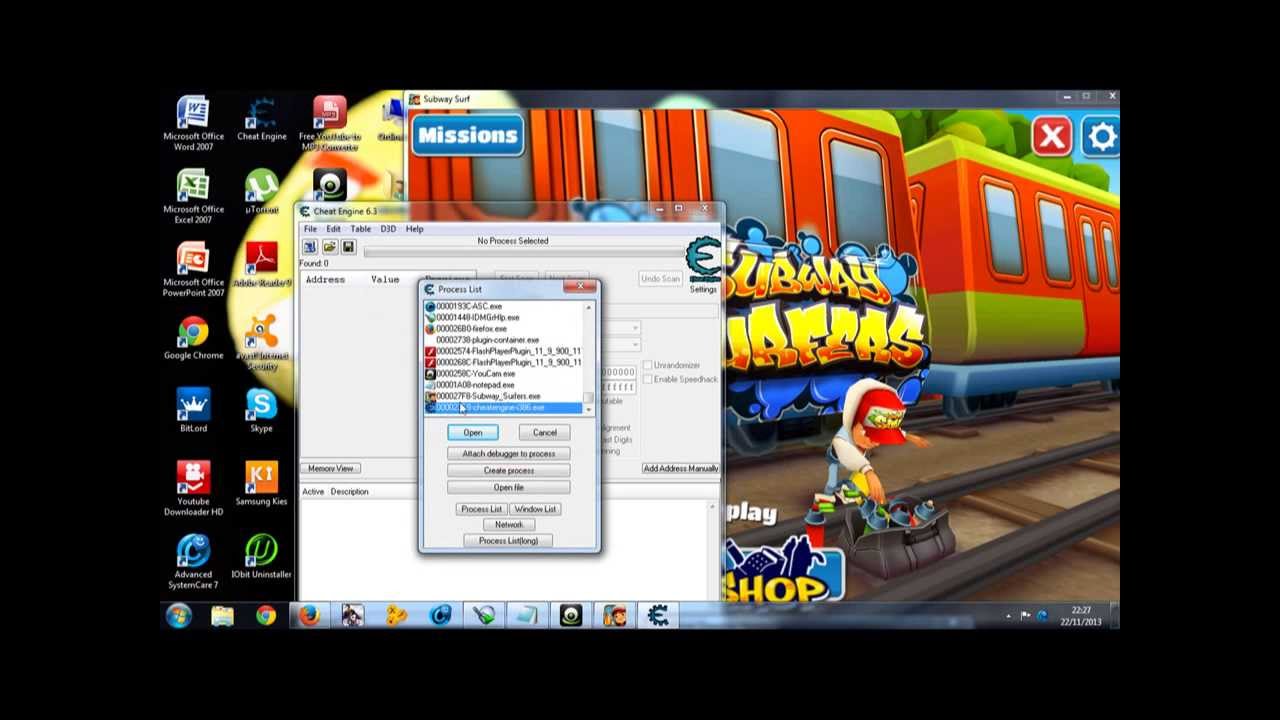Screen dimensions: 1280x720
Task: Click Firefox icon on the taskbar
Action: pyautogui.click(x=309, y=616)
